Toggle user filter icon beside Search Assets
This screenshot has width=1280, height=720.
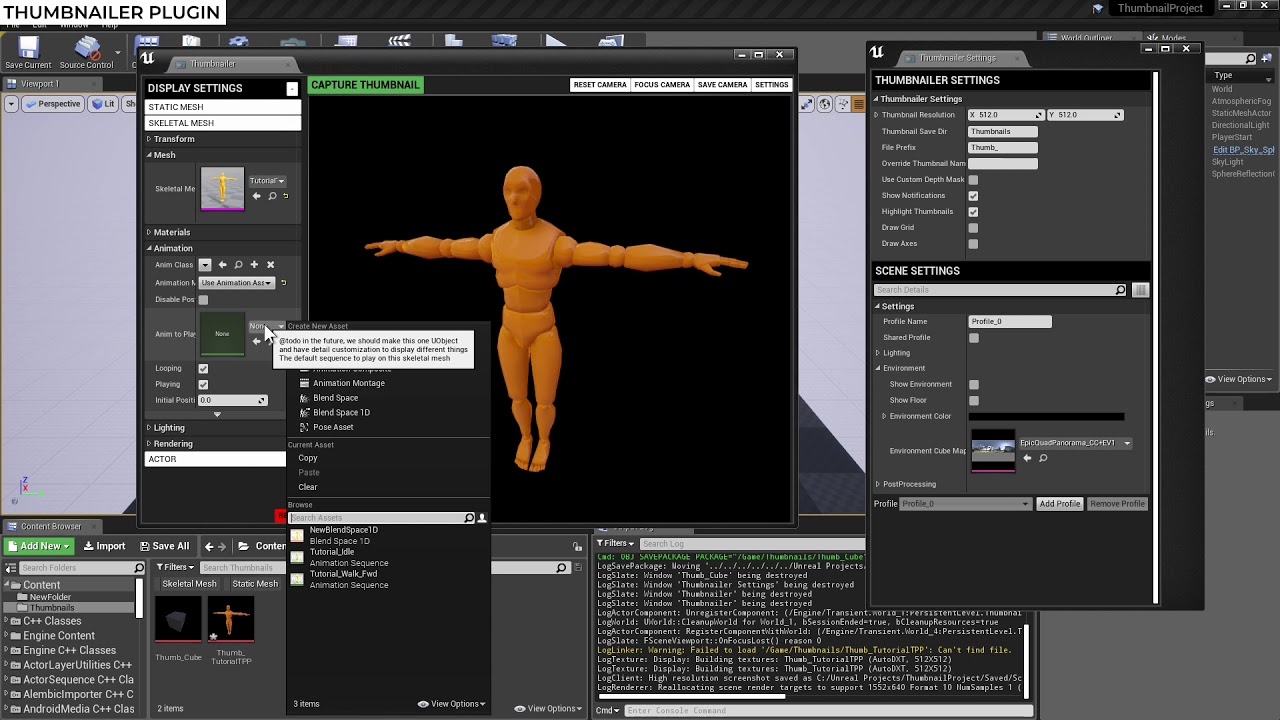tap(482, 518)
